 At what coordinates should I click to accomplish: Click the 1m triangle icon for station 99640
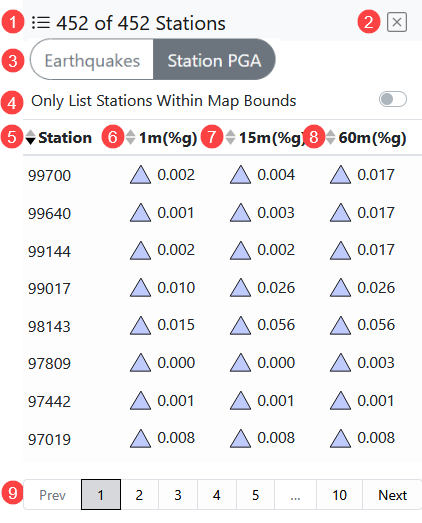(140, 212)
